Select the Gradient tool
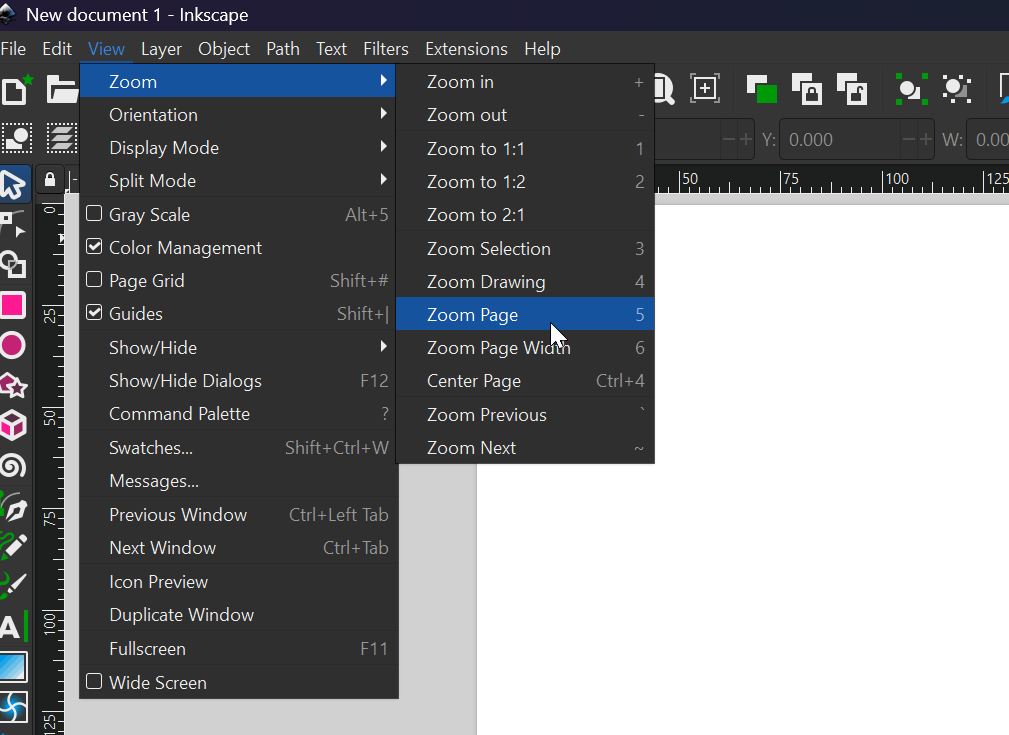 click(x=13, y=667)
